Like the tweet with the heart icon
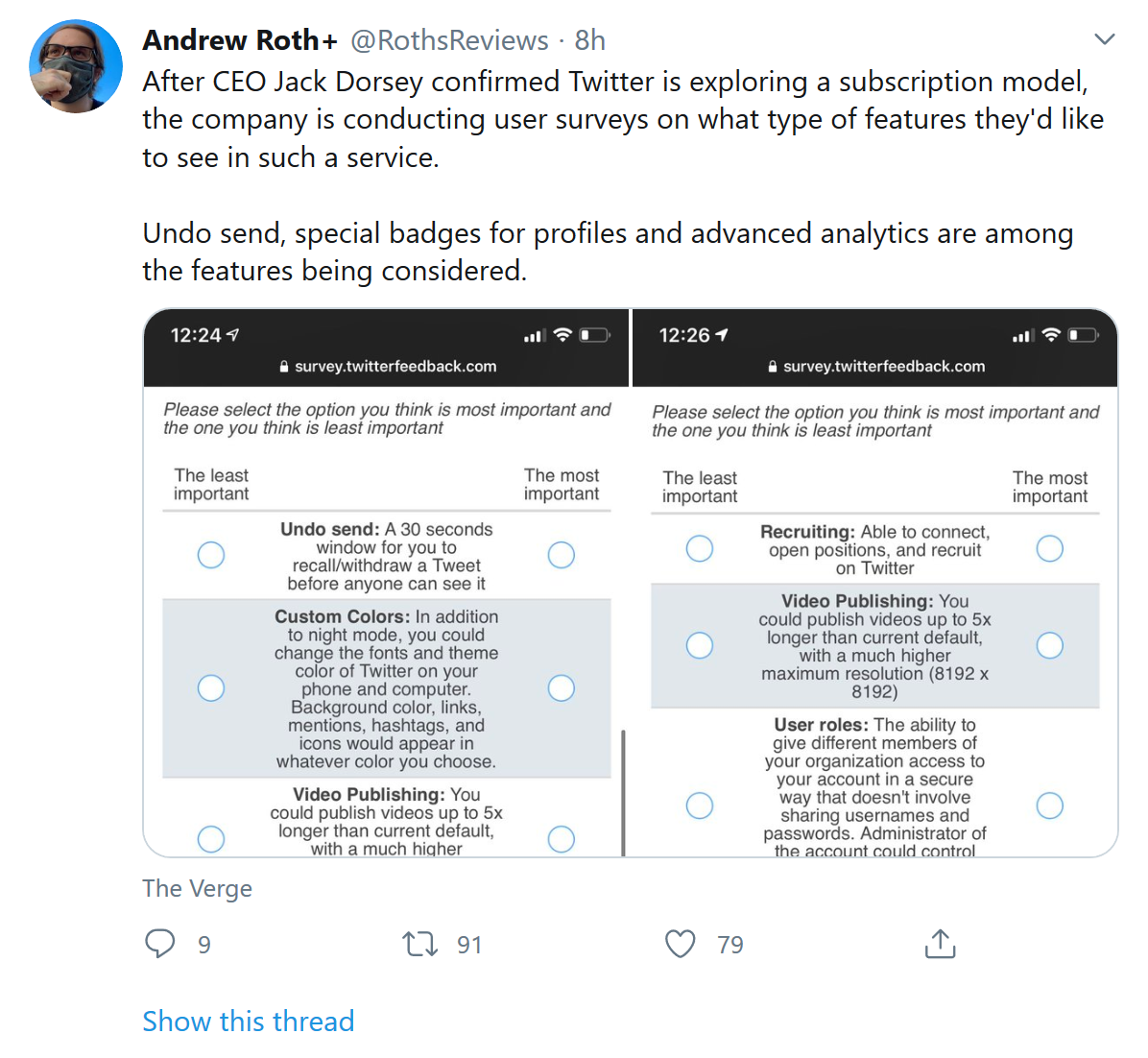This screenshot has height=1058, width=1148. pos(681,944)
